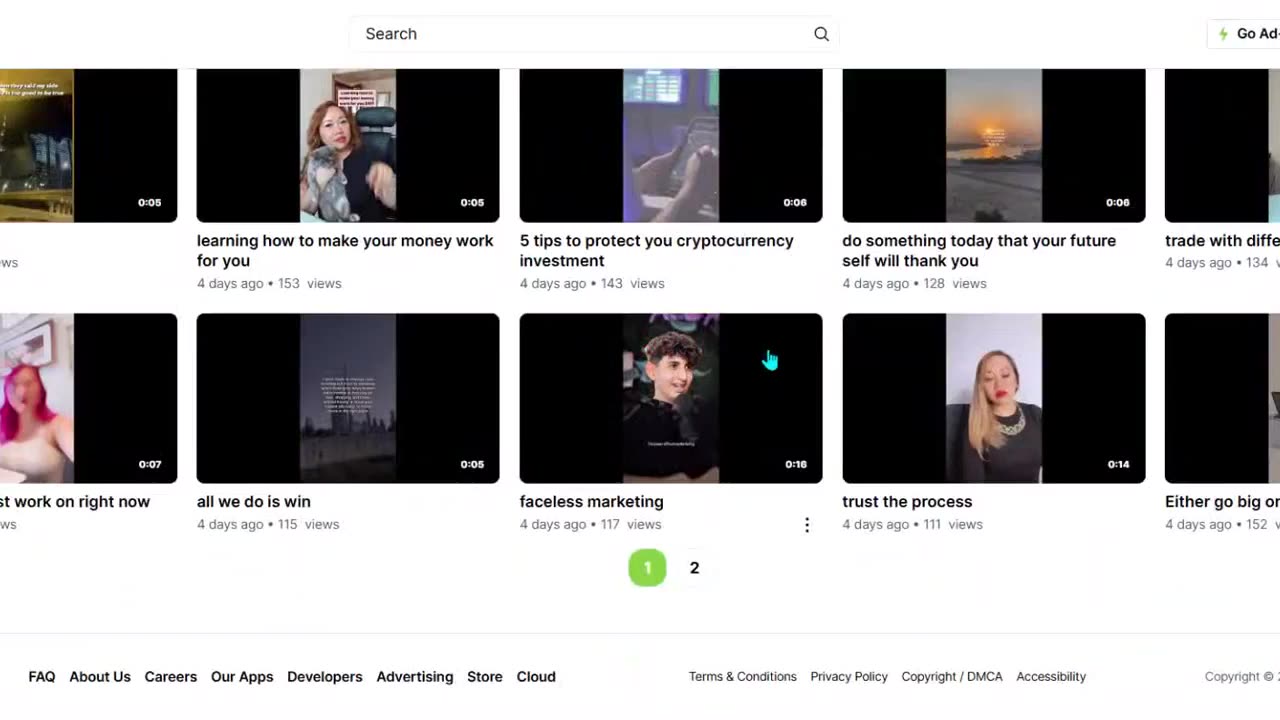Open Terms & Conditions link
The height and width of the screenshot is (720, 1280).
pyautogui.click(x=743, y=677)
